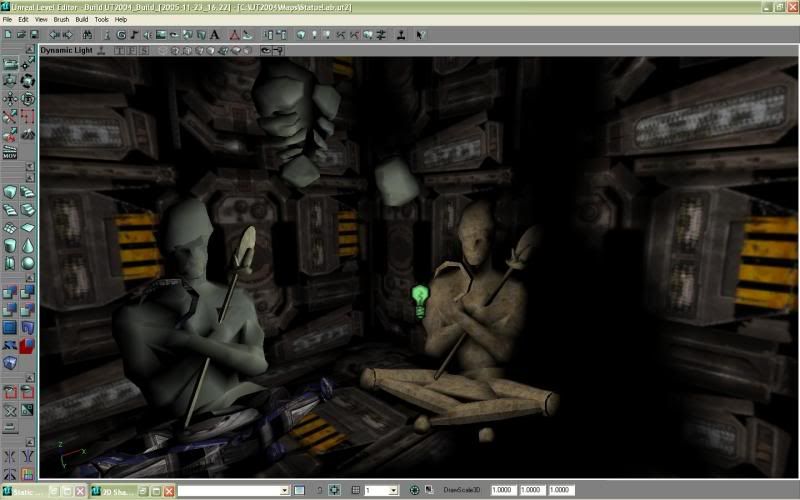The width and height of the screenshot is (800, 500).
Task: Toggle realtime preview joystick in viewport bar
Action: pyautogui.click(x=101, y=51)
